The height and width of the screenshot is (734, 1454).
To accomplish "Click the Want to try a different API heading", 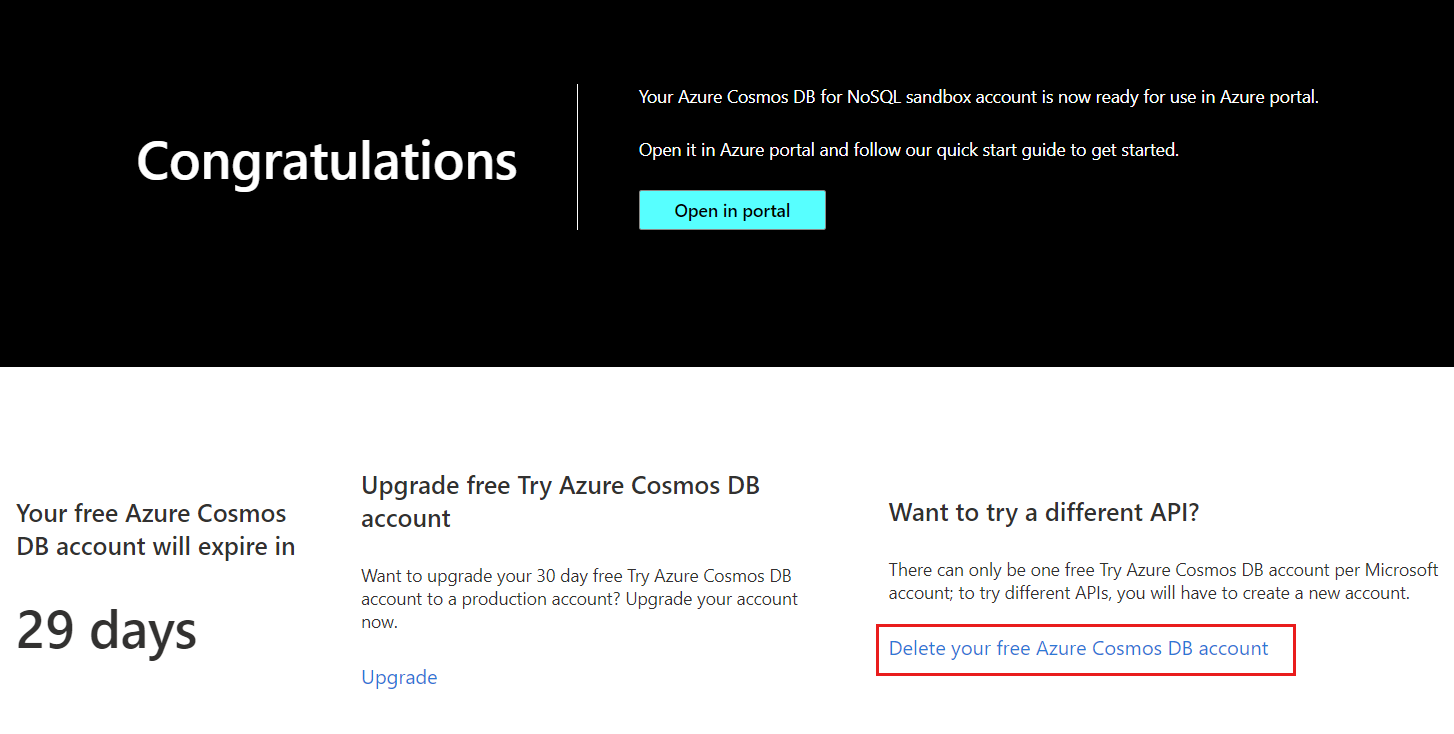I will pos(1044,513).
